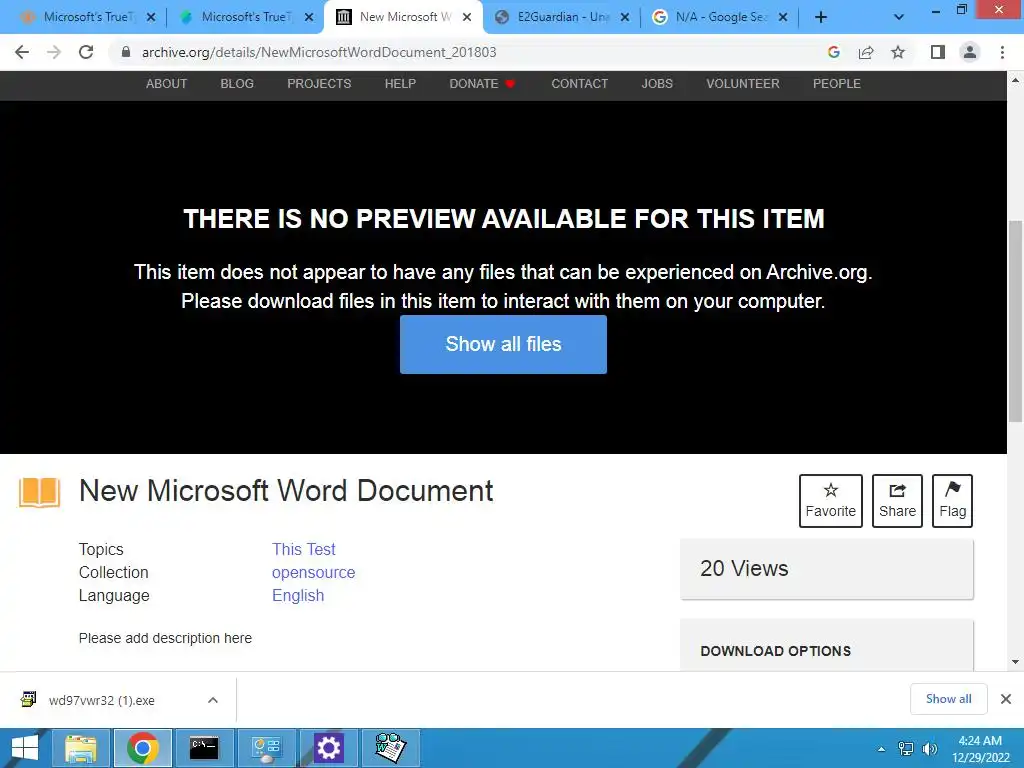Close the downloads bar

click(x=1006, y=699)
